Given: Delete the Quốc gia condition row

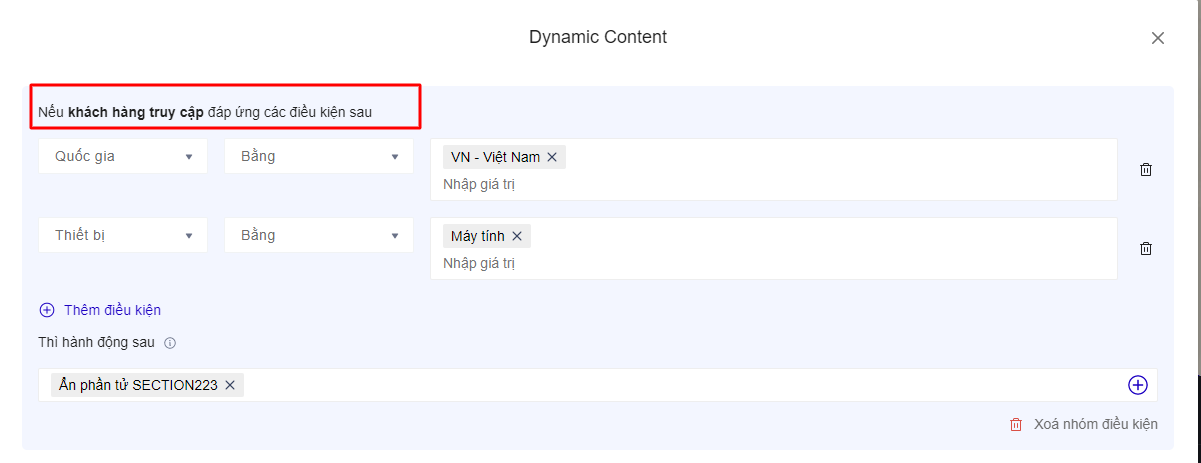Looking at the screenshot, I should click(x=1146, y=169).
